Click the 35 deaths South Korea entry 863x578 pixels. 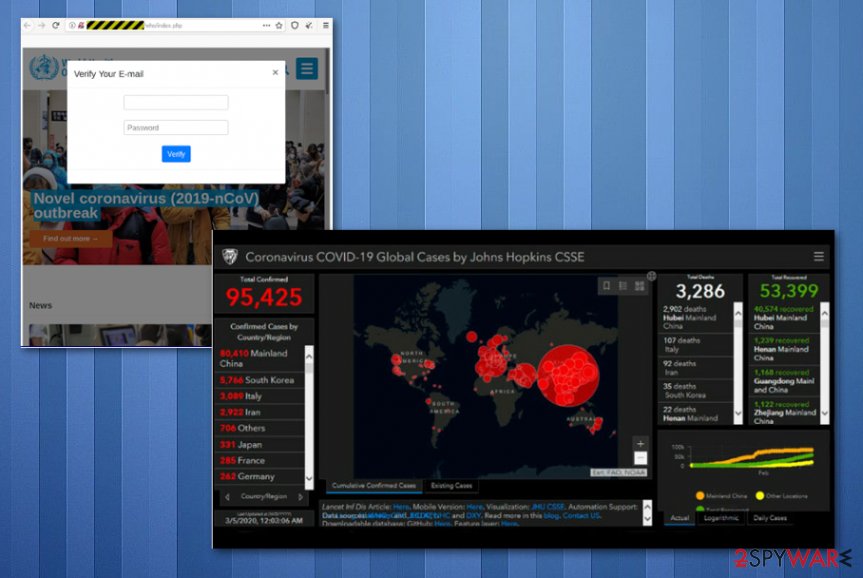696,391
